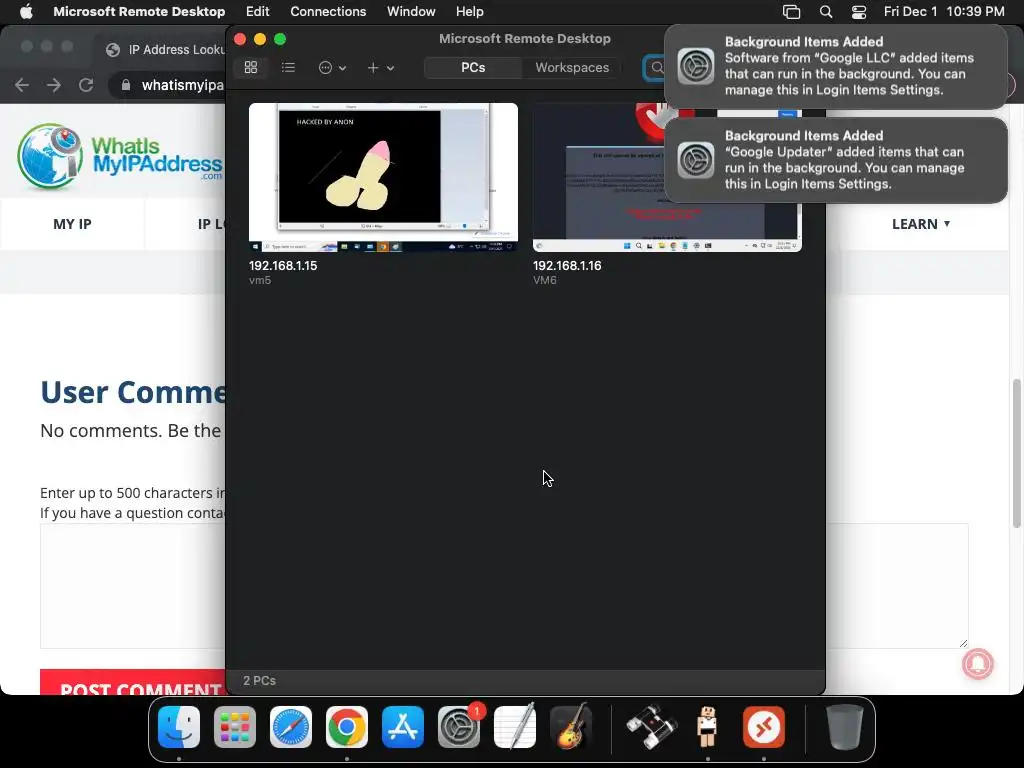Open Launchpad from the Dock
Image resolution: width=1024 pixels, height=768 pixels.
(235, 727)
